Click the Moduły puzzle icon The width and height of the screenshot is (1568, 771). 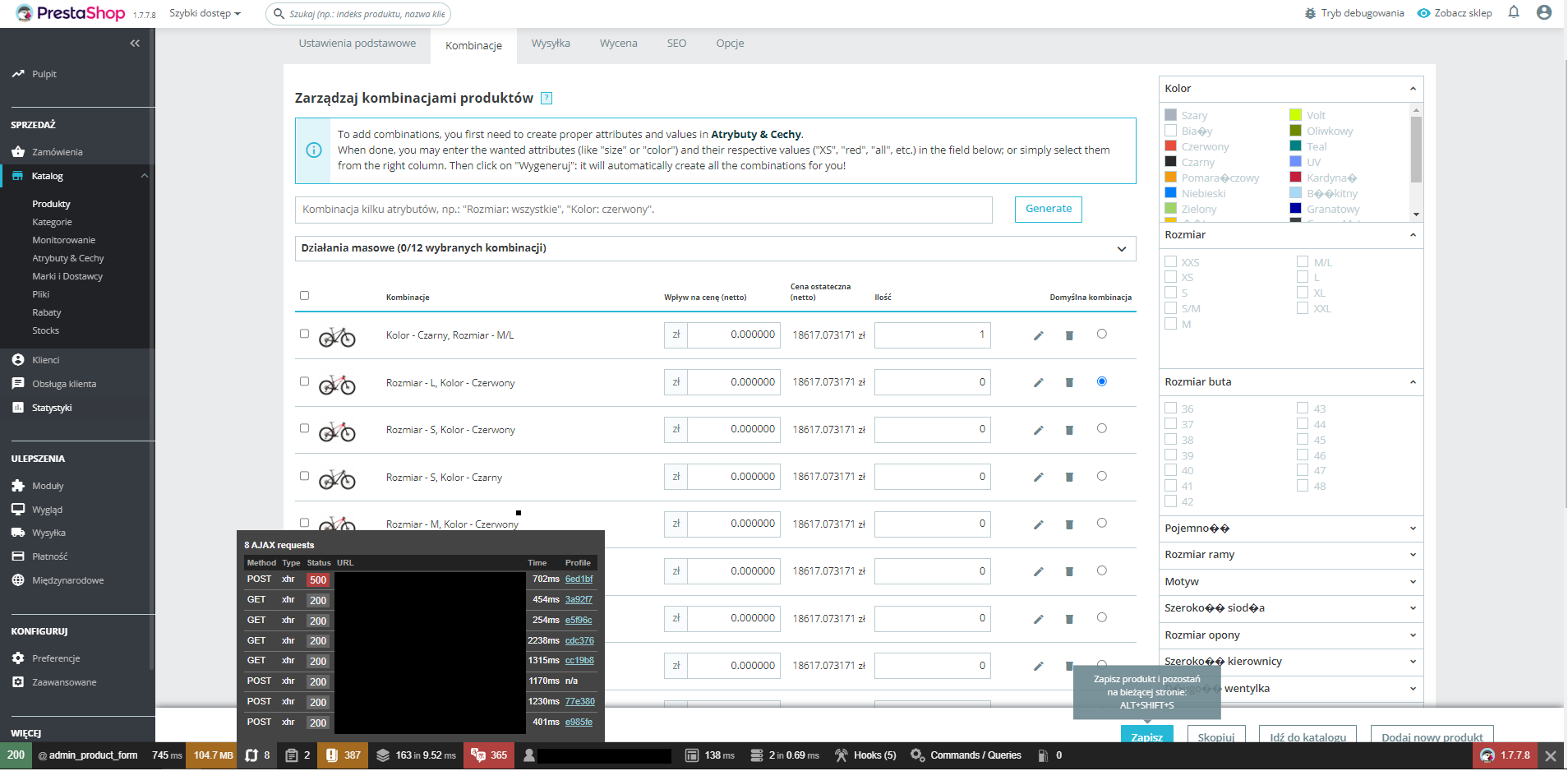[x=18, y=486]
